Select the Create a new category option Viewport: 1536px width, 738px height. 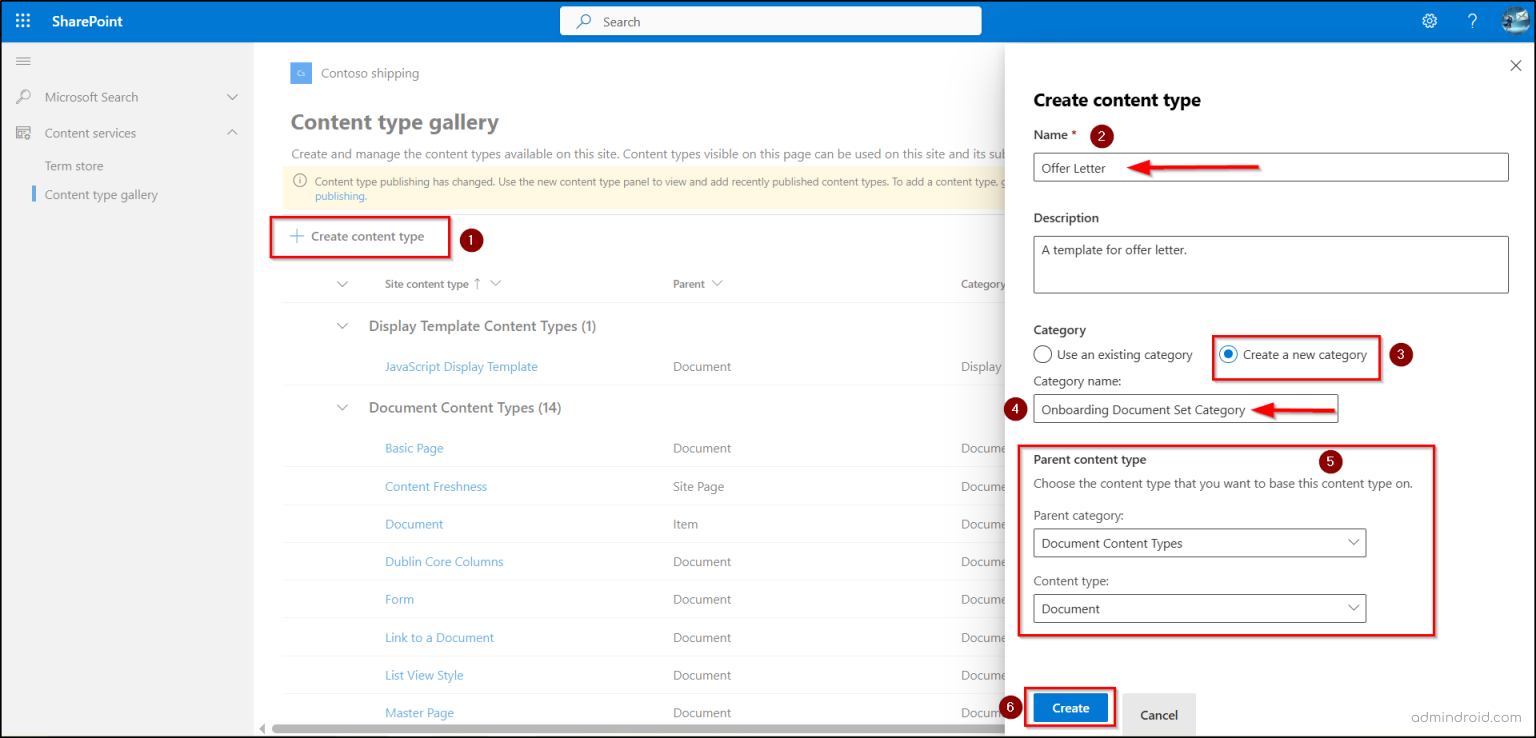(1228, 353)
